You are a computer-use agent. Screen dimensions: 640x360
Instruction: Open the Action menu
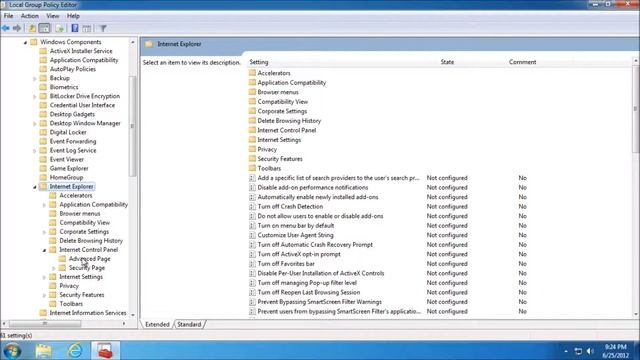[30, 16]
